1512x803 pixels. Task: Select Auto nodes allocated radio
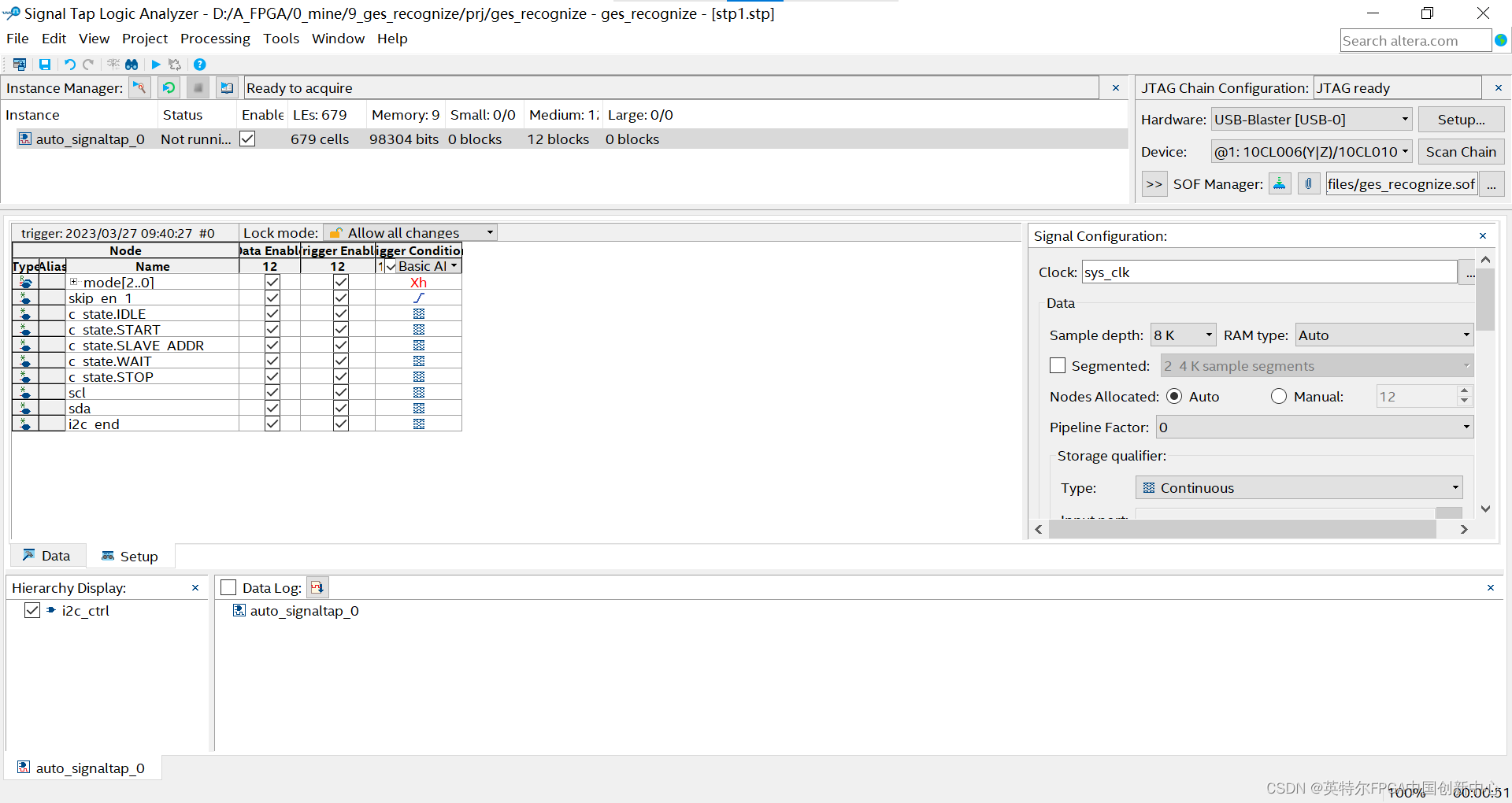pyautogui.click(x=1174, y=396)
